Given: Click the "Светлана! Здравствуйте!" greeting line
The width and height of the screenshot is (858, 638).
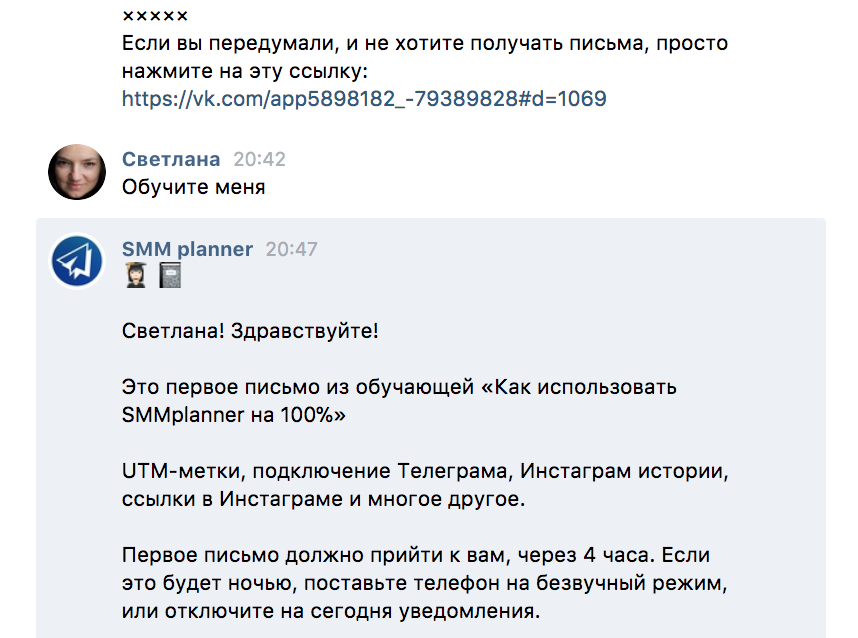Looking at the screenshot, I should click(250, 331).
